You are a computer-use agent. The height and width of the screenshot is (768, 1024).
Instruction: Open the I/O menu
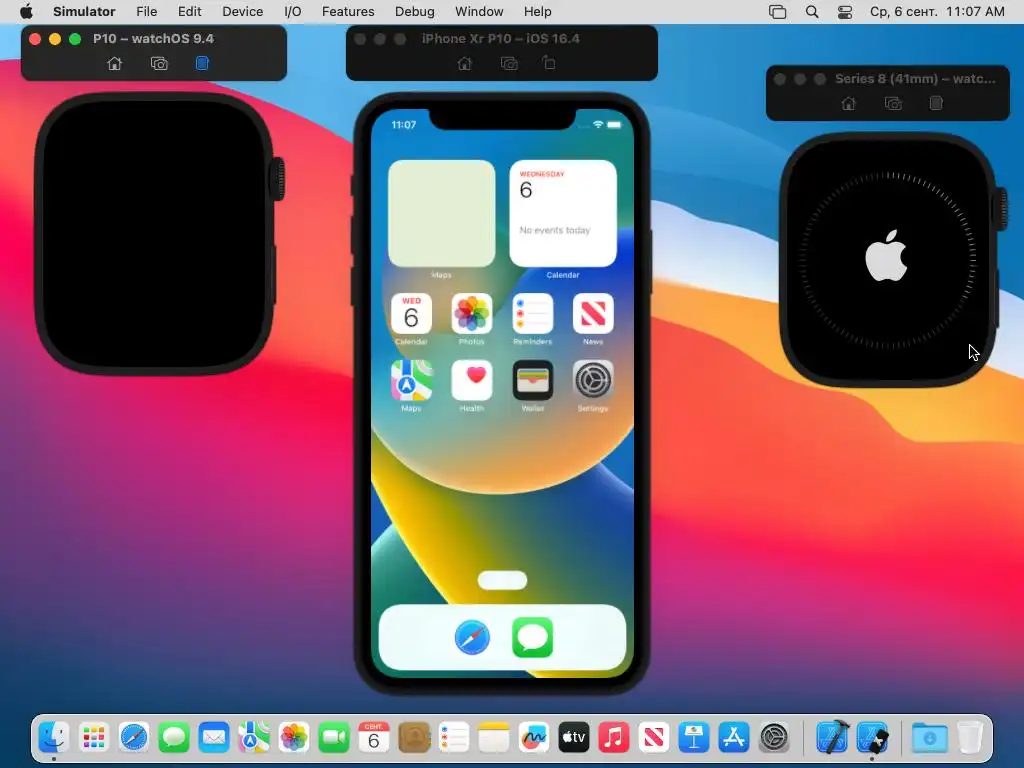click(293, 12)
